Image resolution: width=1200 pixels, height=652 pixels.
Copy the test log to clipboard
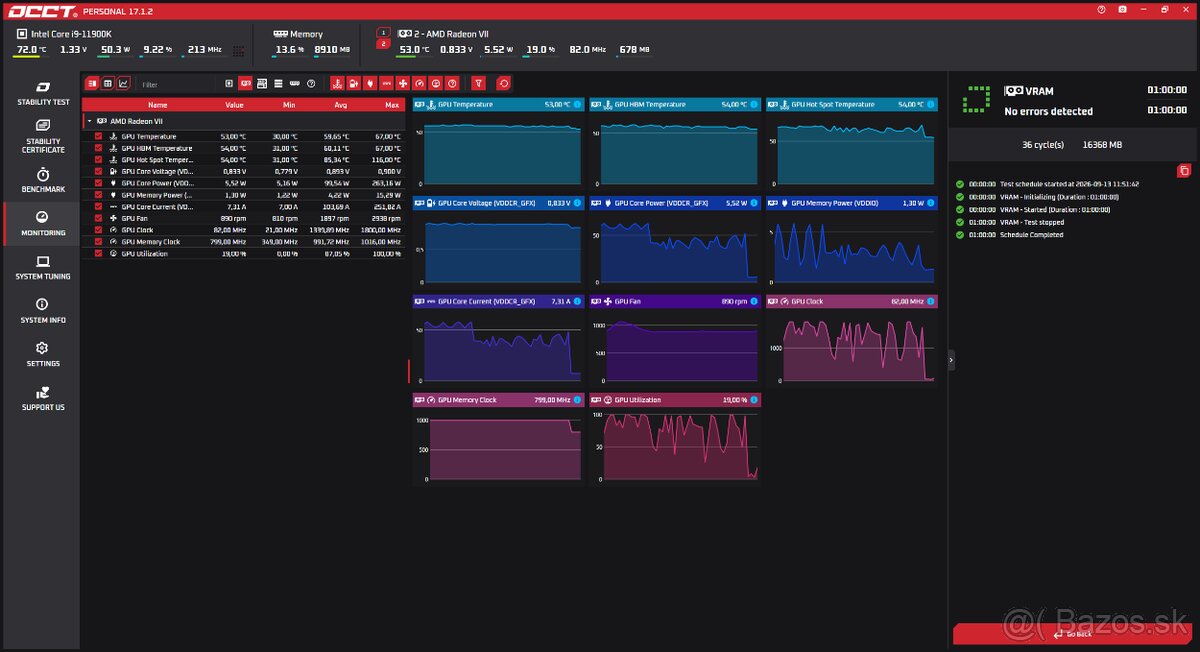pyautogui.click(x=1184, y=171)
